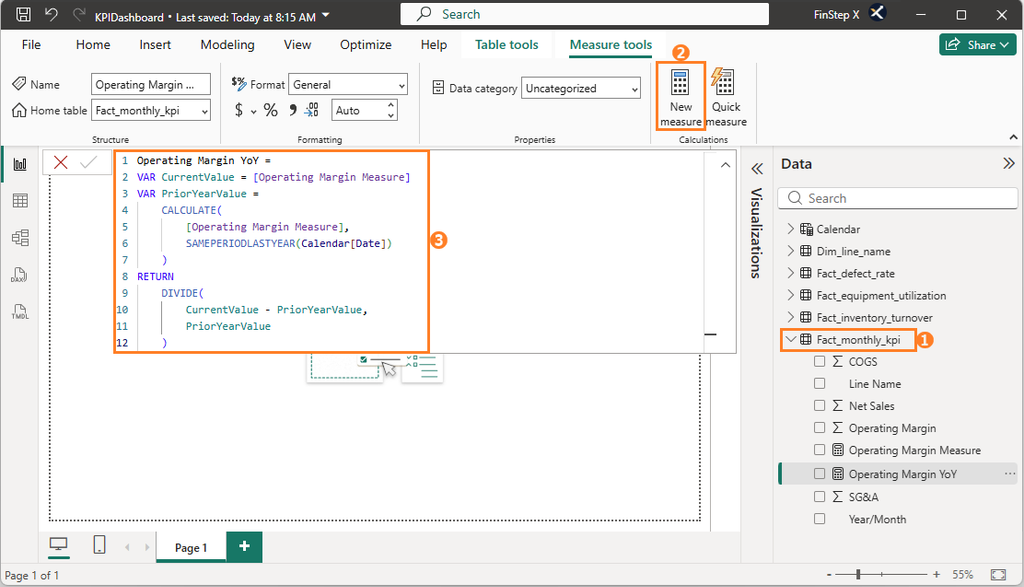This screenshot has width=1024, height=587.
Task: Switch to the Home tab
Action: click(93, 44)
